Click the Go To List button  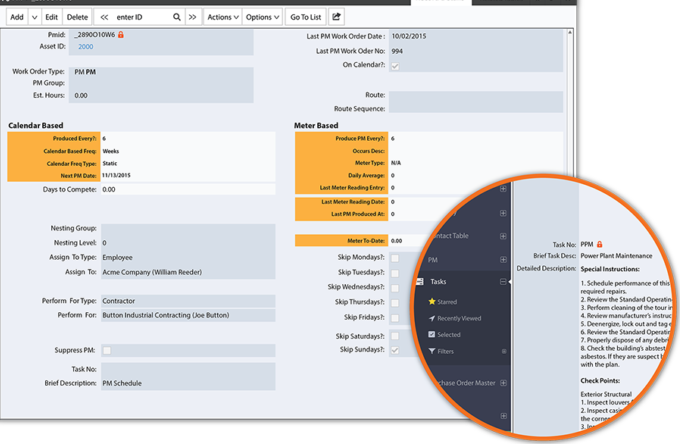306,17
